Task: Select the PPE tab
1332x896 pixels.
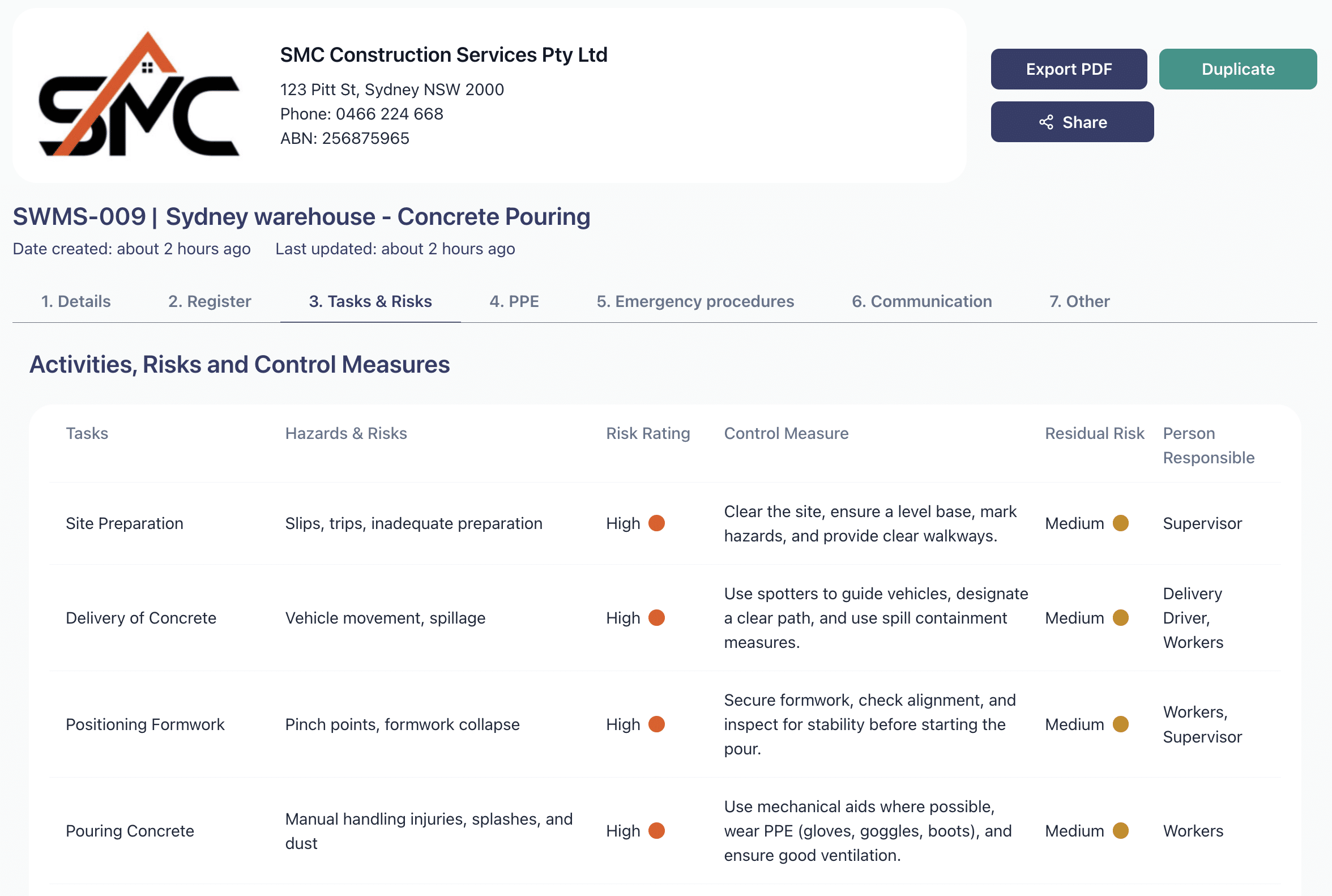Action: (x=513, y=301)
